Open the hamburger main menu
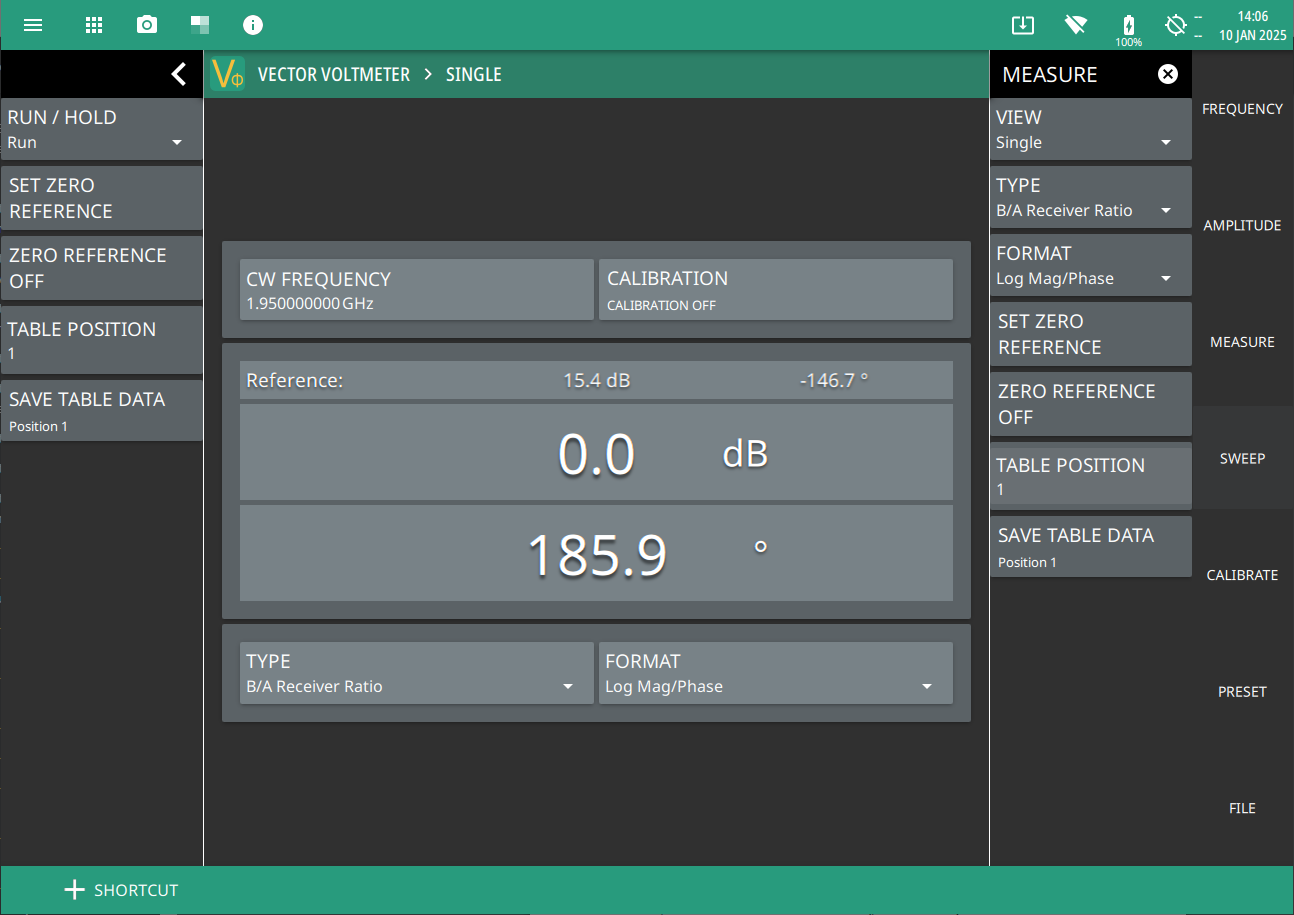 point(33,25)
